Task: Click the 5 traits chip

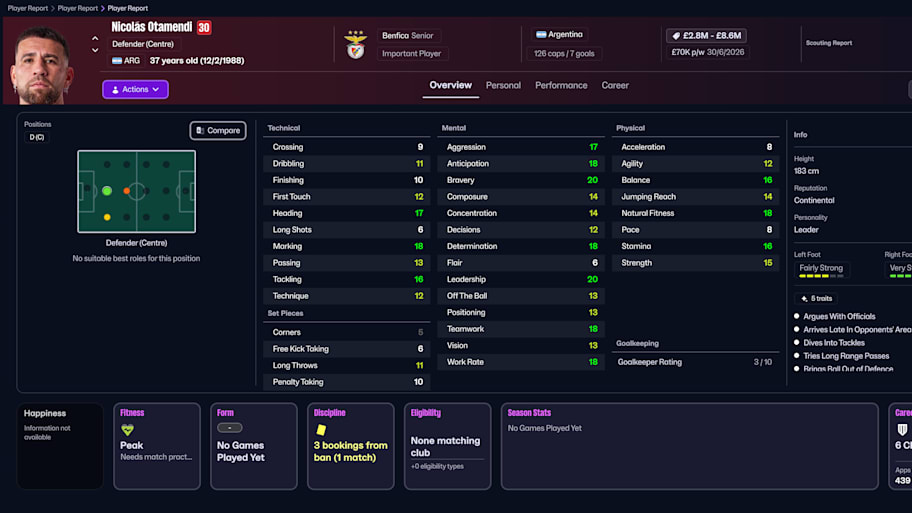Action: coord(816,298)
